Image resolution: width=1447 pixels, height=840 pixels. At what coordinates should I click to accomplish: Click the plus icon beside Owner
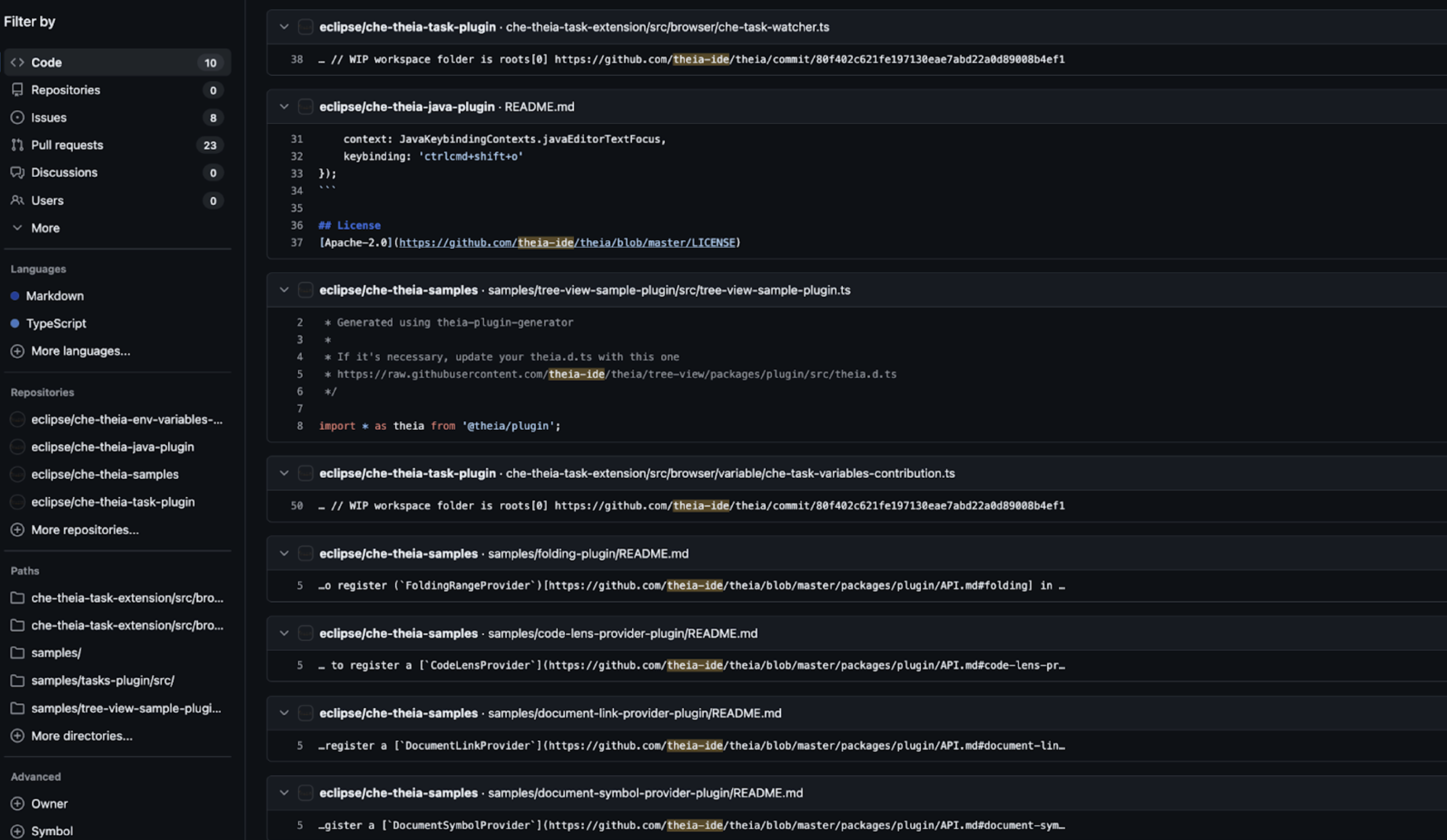(x=17, y=803)
